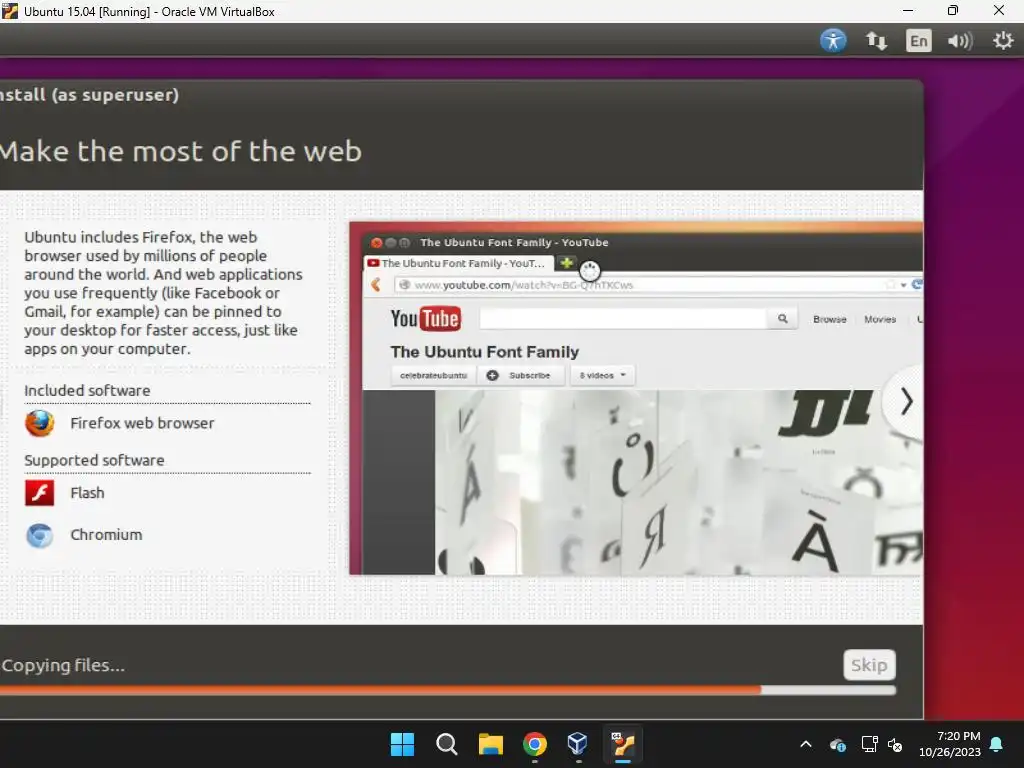Click the 'Included software' heading
Screen dimensions: 1024x768
pyautogui.click(x=88, y=391)
